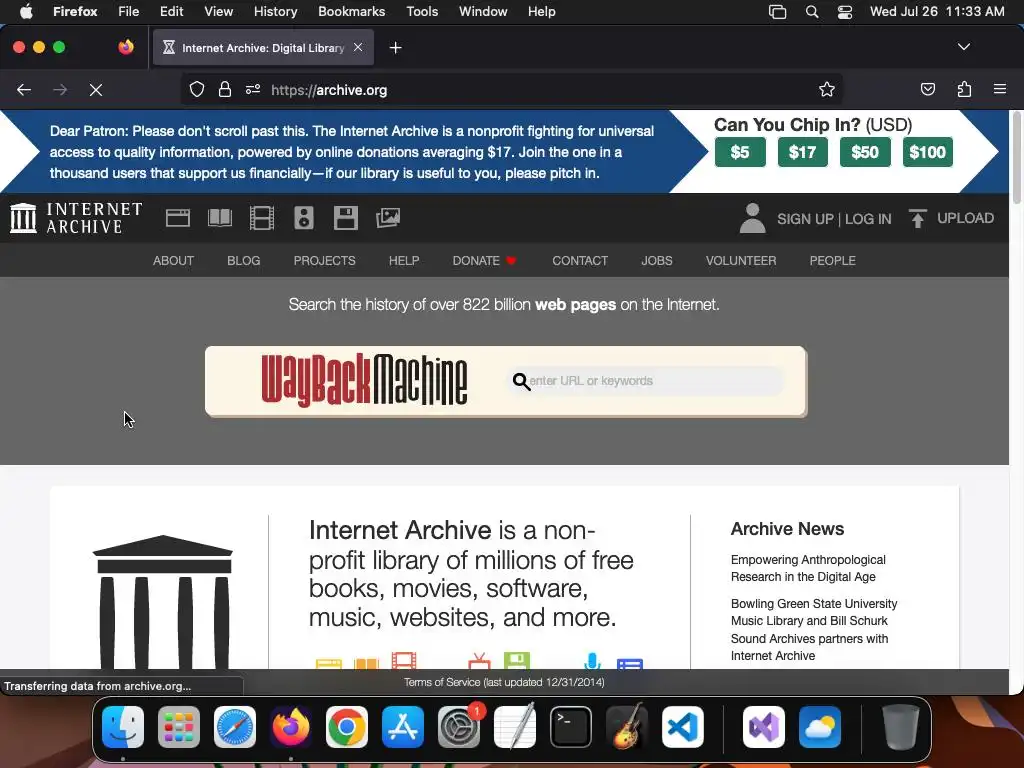Open site permissions icon in address bar

click(x=253, y=89)
